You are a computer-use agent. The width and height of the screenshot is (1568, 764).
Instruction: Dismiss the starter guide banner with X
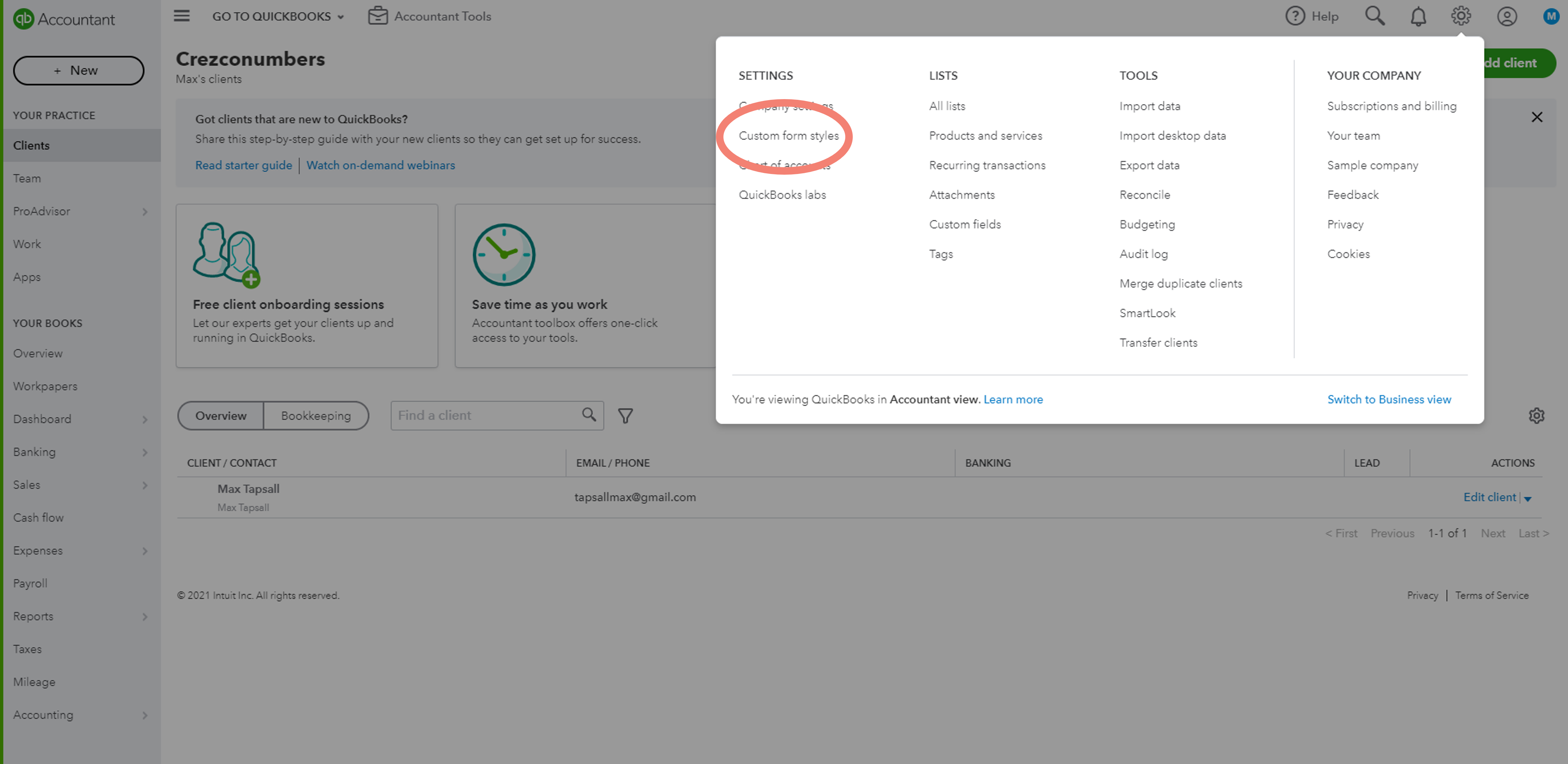(x=1536, y=117)
